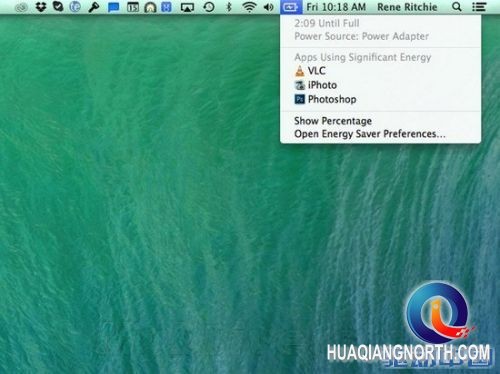Image resolution: width=500 pixels, height=374 pixels.
Task: Click 'Apps Using Significant Energy' heading
Action: tap(363, 57)
